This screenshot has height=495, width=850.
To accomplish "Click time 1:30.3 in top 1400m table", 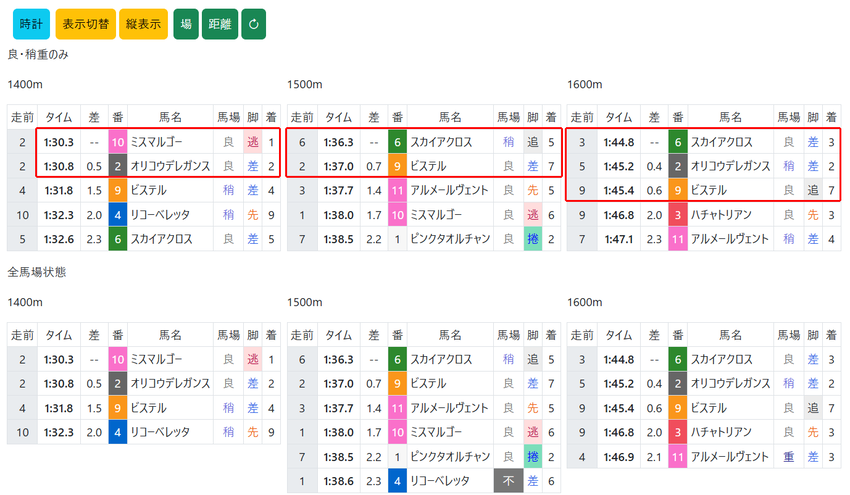I will coord(59,142).
